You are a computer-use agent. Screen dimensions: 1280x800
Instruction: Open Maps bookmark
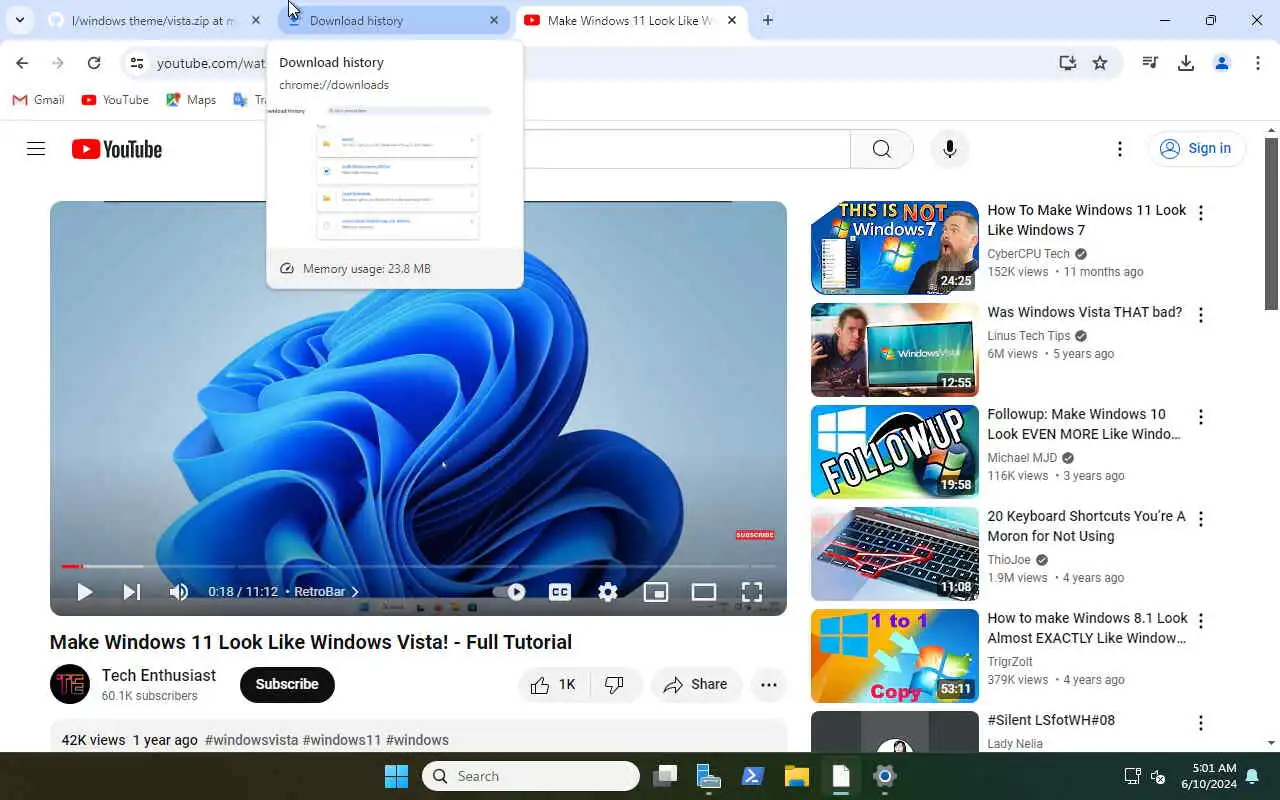click(191, 100)
